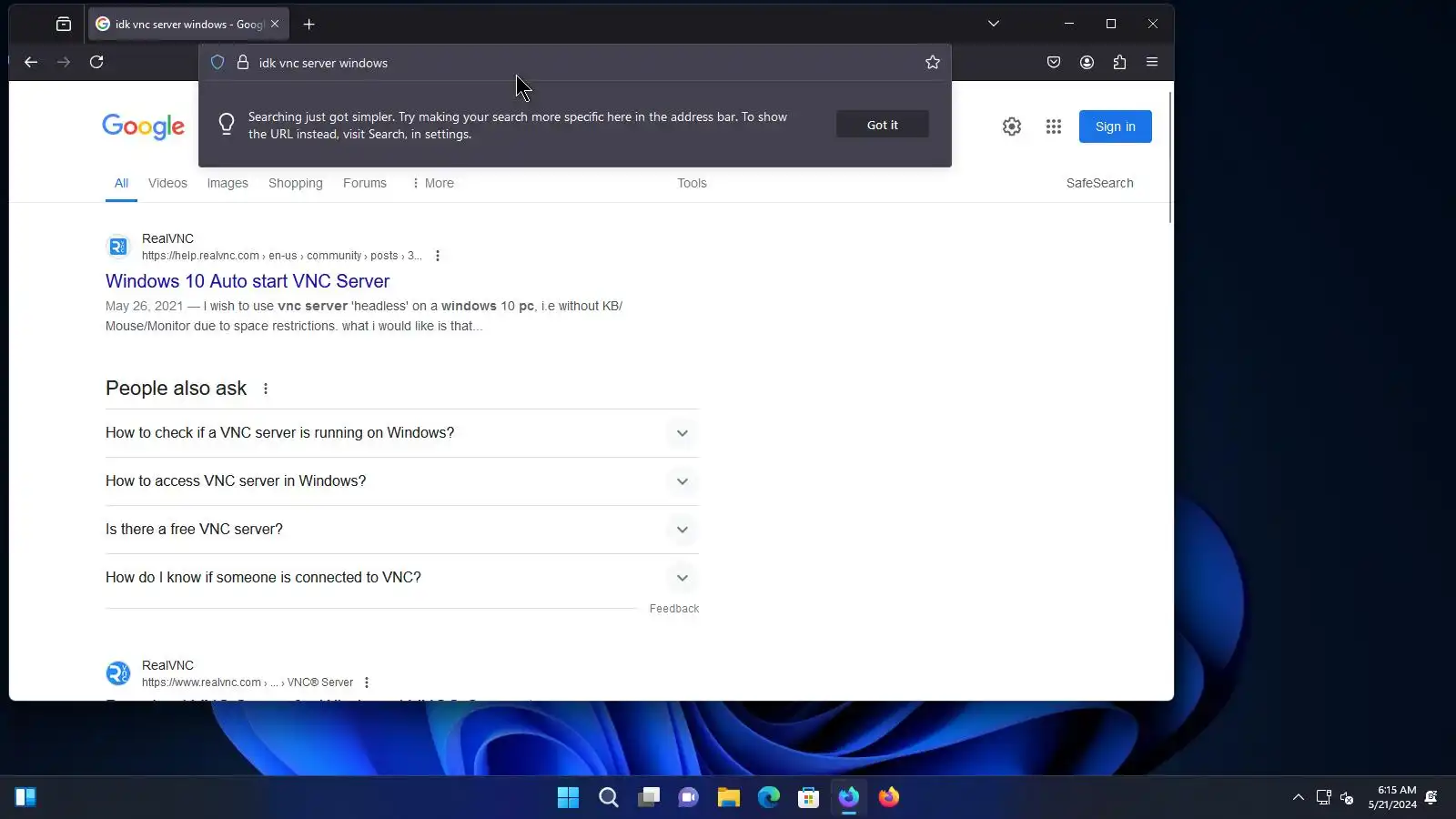This screenshot has height=819, width=1456.
Task: Open People also ask options menu
Action: point(266,389)
